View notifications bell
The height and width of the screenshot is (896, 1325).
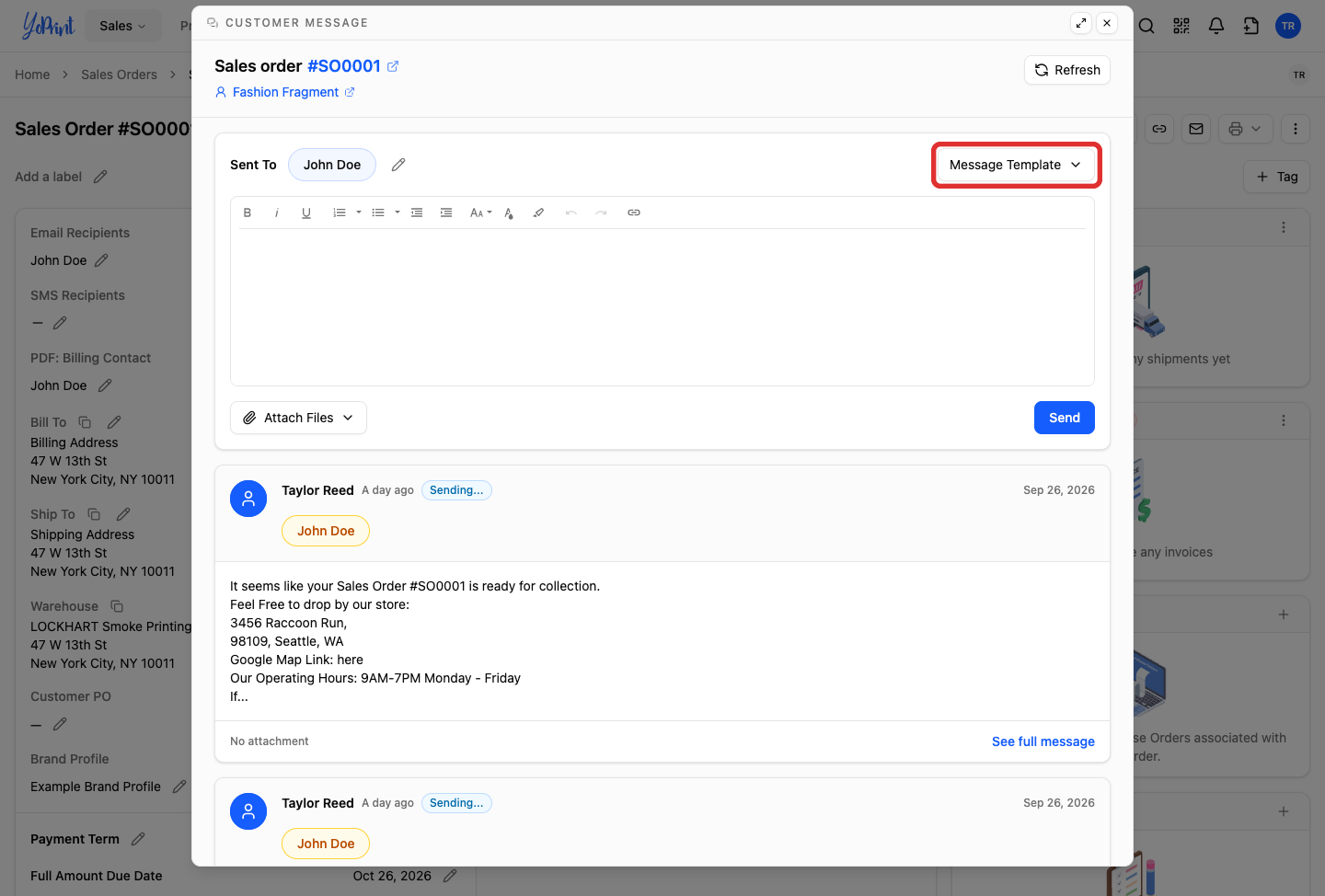[x=1216, y=26]
